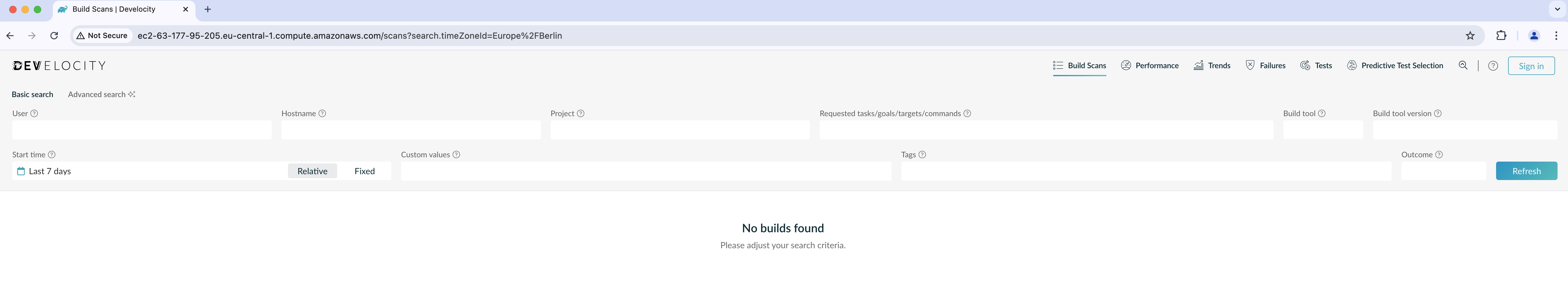Open the Performance section icon
Viewport: 1568px width, 298px height.
[1126, 65]
